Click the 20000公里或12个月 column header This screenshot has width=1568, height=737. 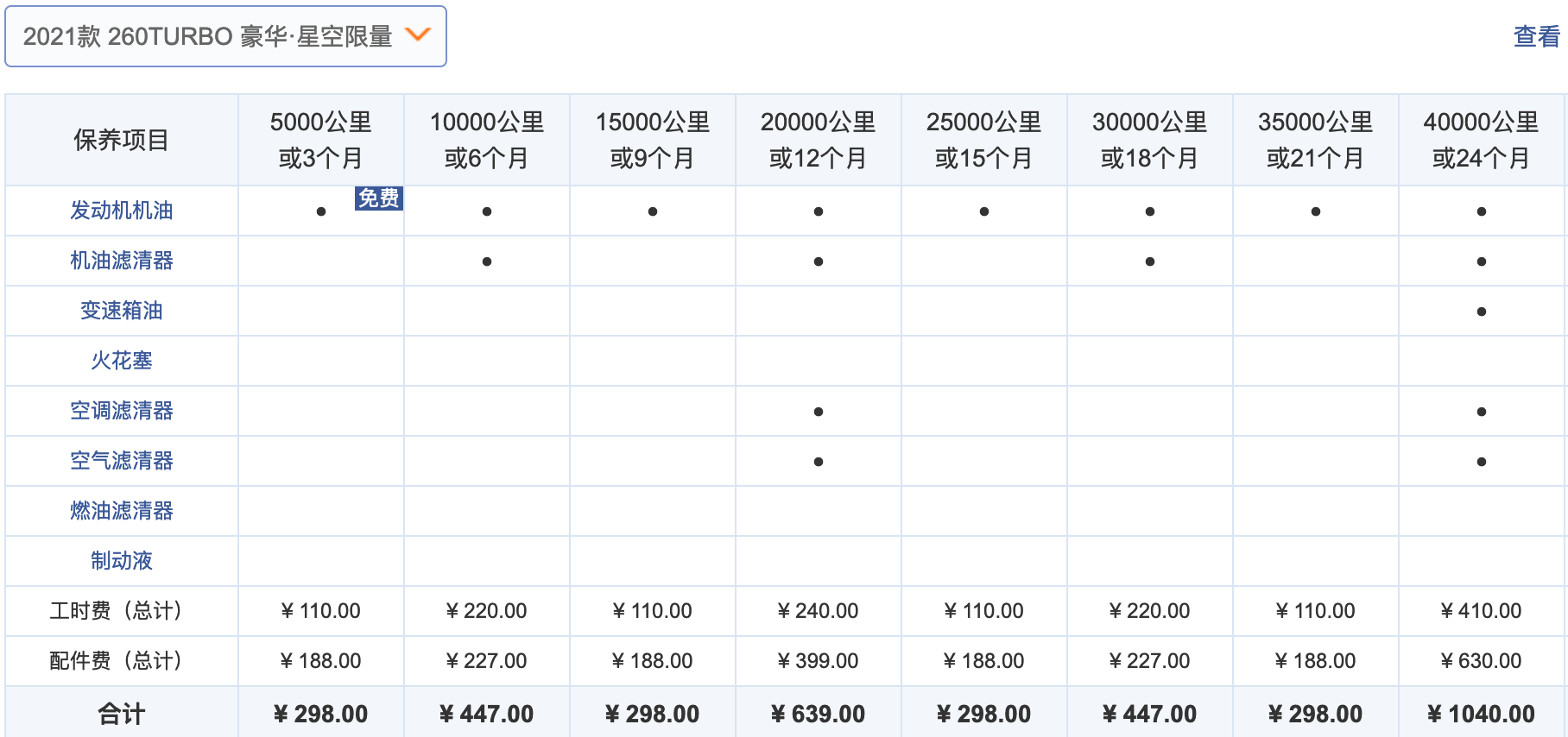tap(819, 140)
